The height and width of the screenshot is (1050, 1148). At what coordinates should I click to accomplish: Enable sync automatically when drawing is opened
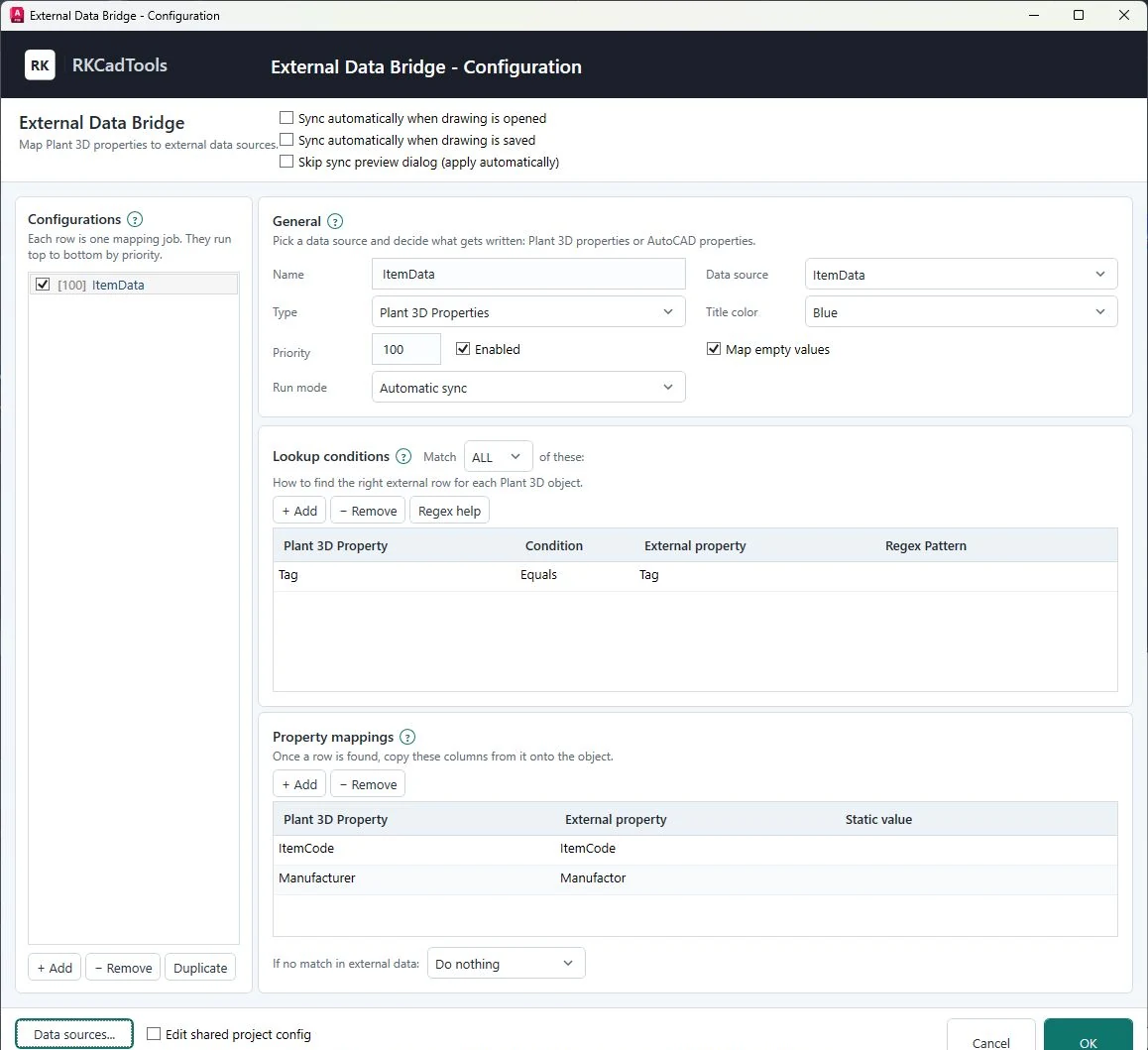click(x=287, y=118)
